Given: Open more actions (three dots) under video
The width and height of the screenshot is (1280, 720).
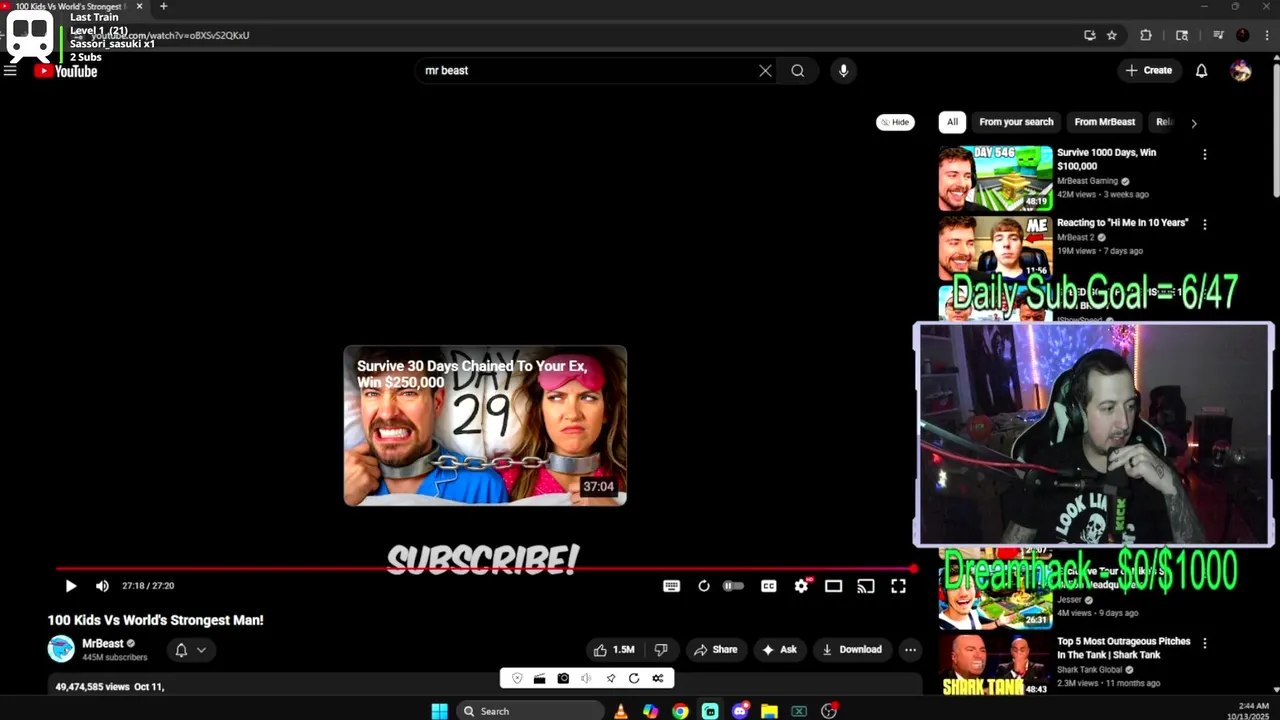Looking at the screenshot, I should 910,649.
